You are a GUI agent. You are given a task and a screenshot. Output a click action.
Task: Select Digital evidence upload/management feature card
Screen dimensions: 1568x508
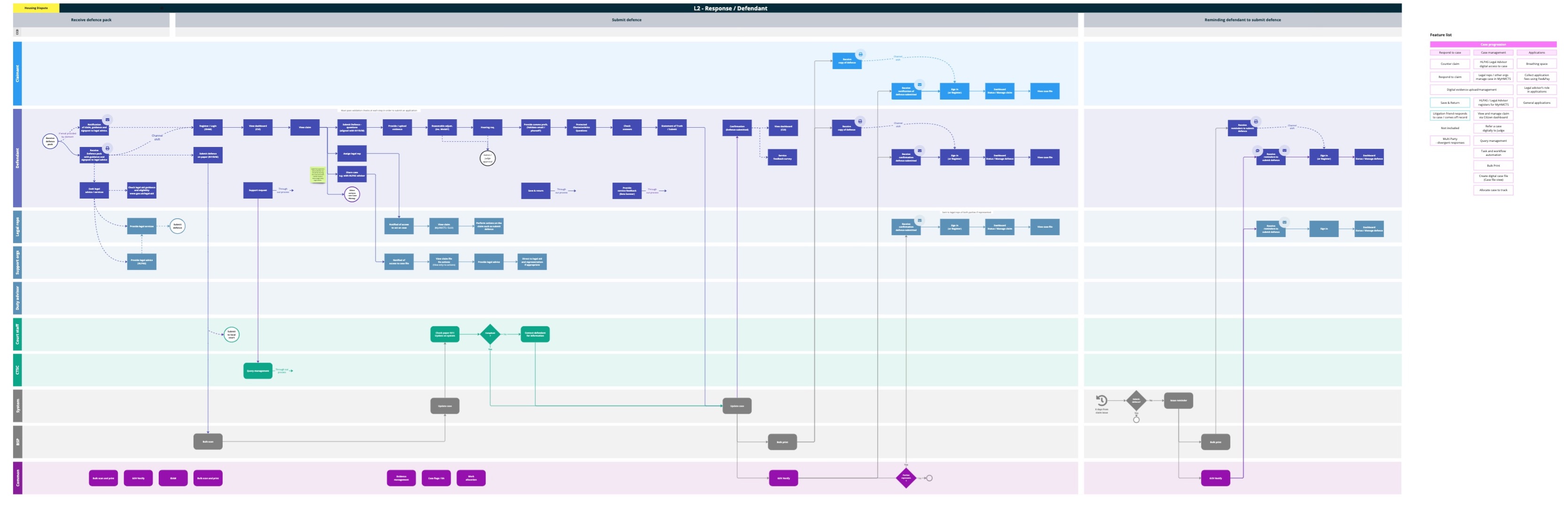1471,89
